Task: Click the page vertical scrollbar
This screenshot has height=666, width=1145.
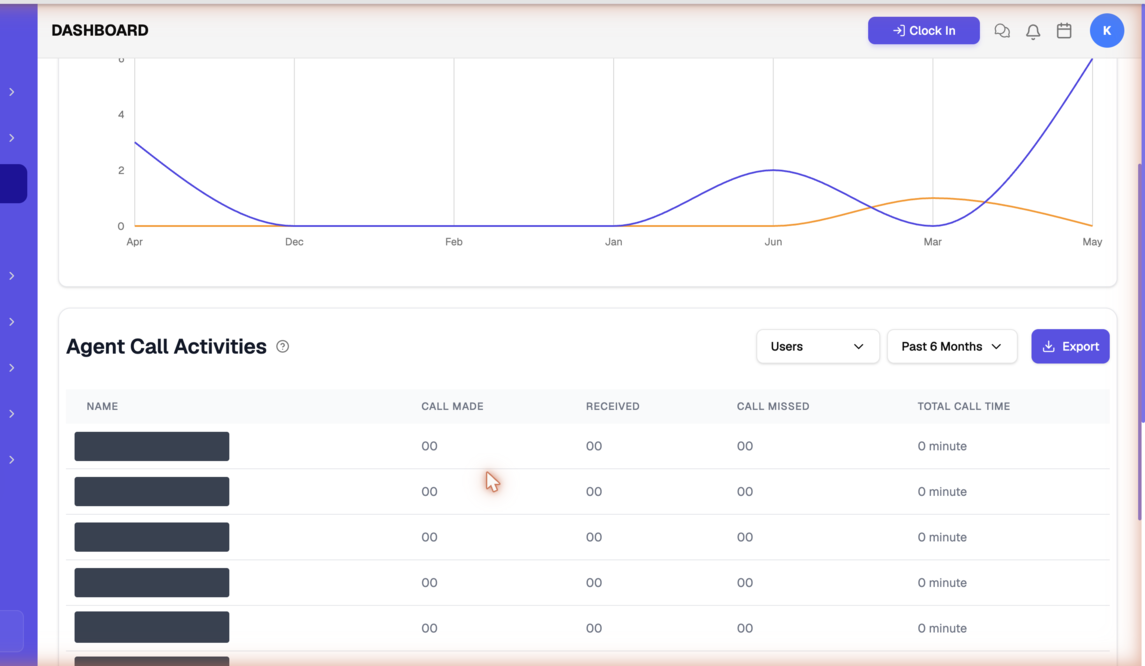Action: coord(1140,342)
